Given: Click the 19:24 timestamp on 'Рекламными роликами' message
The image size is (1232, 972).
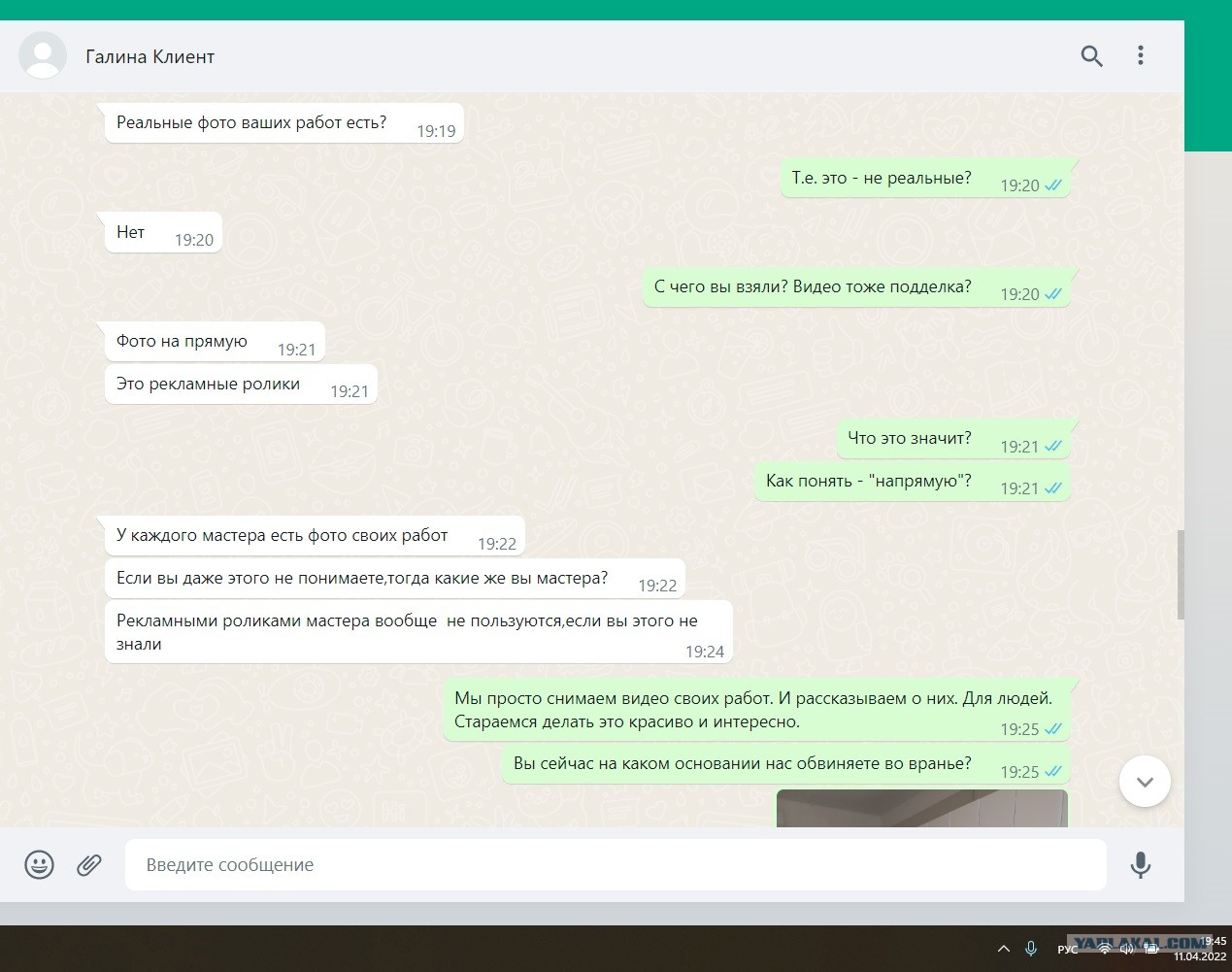Looking at the screenshot, I should coord(705,652).
